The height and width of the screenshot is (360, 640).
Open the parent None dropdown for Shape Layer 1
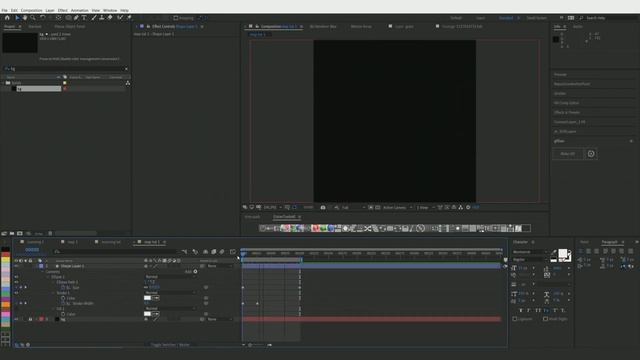point(220,266)
